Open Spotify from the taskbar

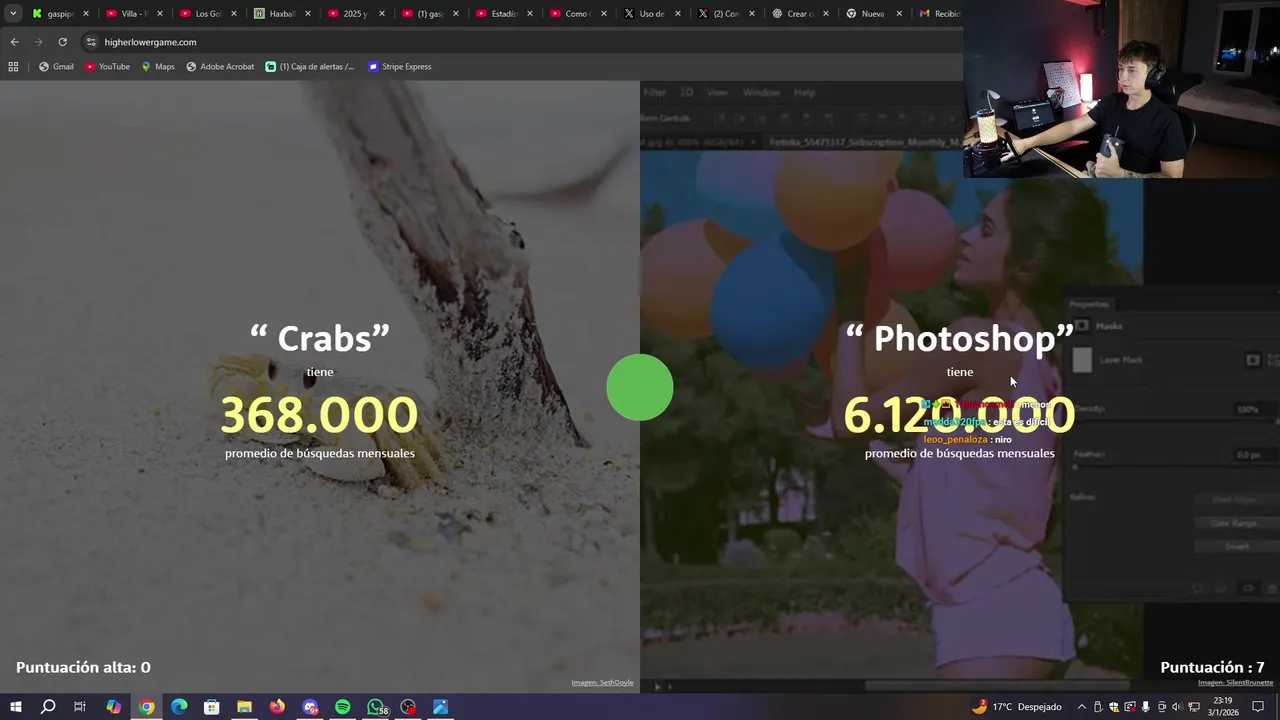click(x=342, y=707)
